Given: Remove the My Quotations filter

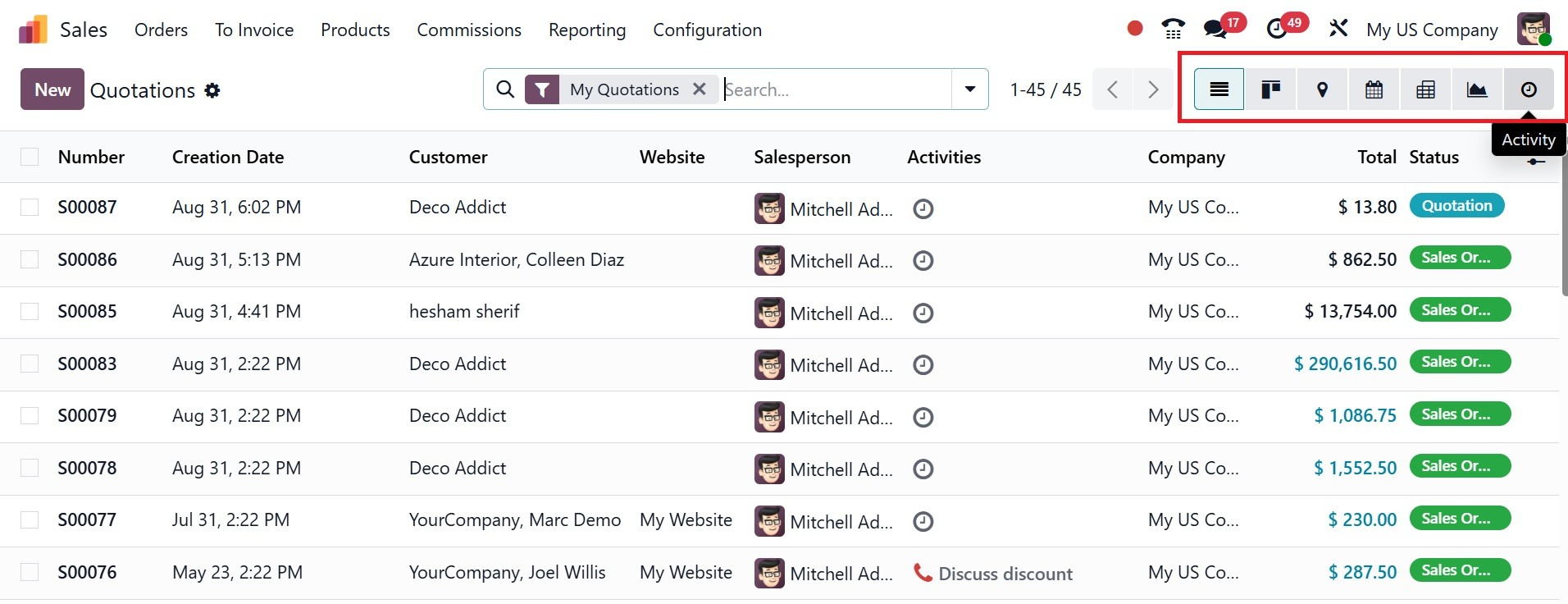Looking at the screenshot, I should pos(700,89).
